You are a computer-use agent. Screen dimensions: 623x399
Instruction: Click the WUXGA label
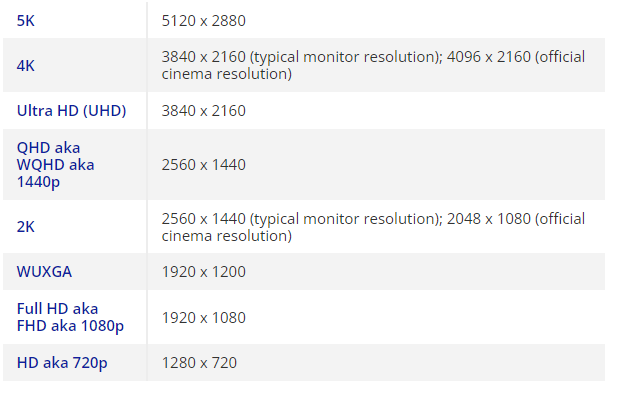[44, 272]
